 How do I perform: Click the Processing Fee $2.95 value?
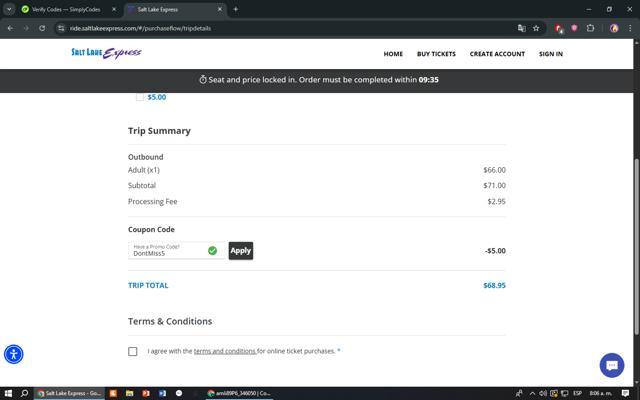point(496,201)
